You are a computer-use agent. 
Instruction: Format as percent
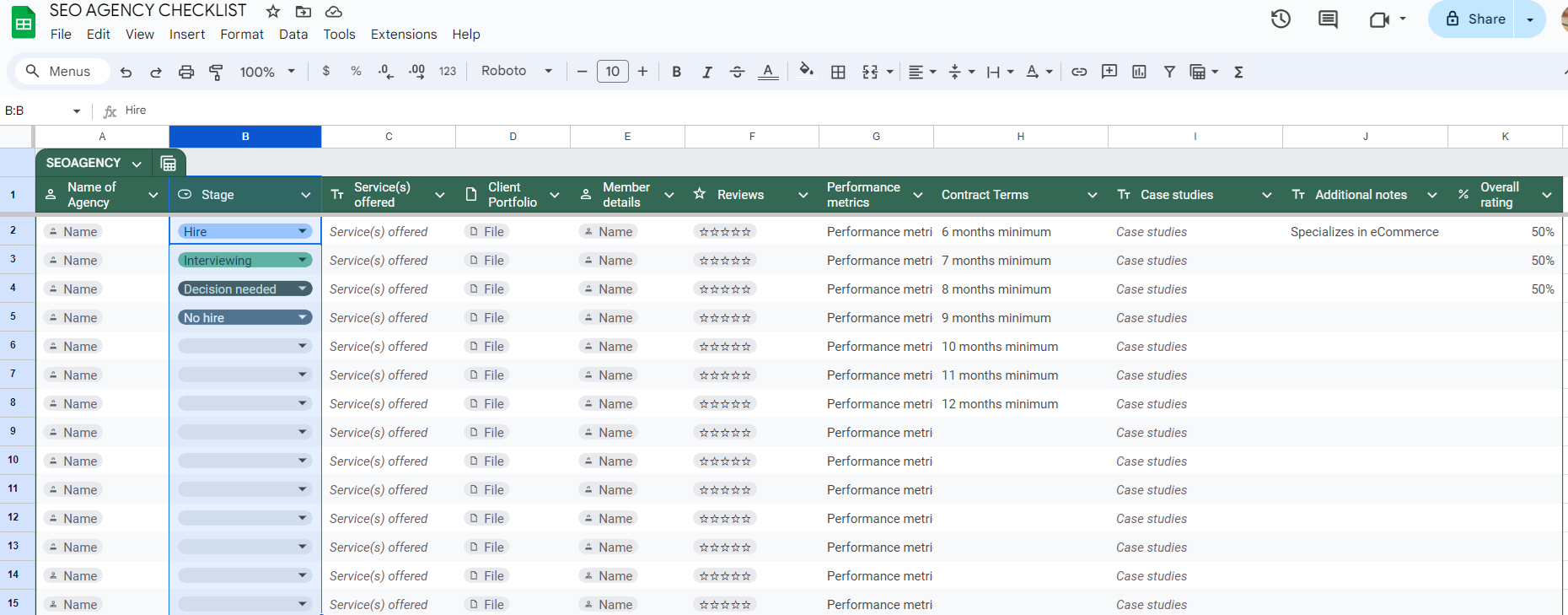pos(356,71)
